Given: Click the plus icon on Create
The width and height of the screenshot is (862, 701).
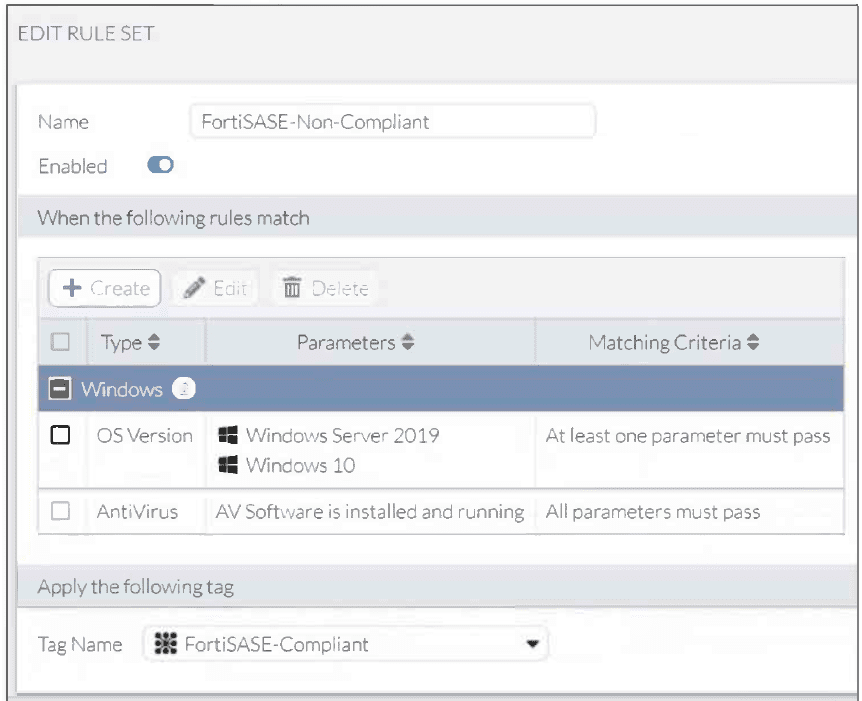Looking at the screenshot, I should click(x=72, y=288).
